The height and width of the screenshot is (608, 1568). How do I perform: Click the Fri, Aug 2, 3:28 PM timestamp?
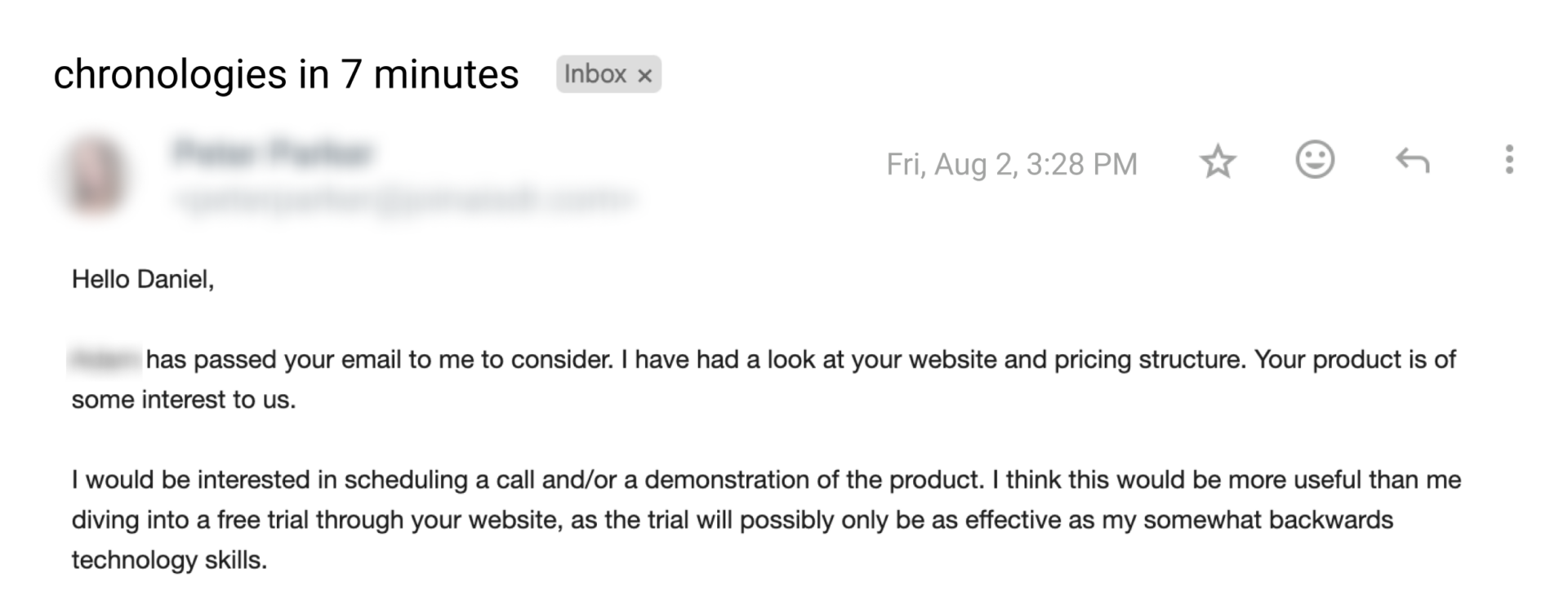click(x=1011, y=164)
